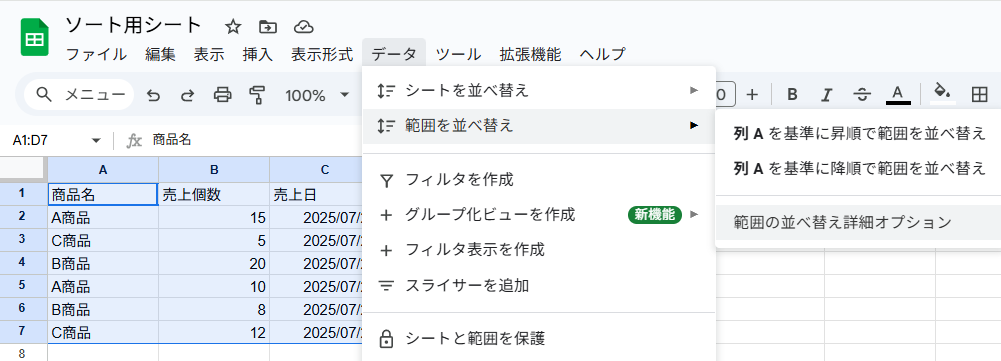Open the fill color paint bucket

click(941, 94)
